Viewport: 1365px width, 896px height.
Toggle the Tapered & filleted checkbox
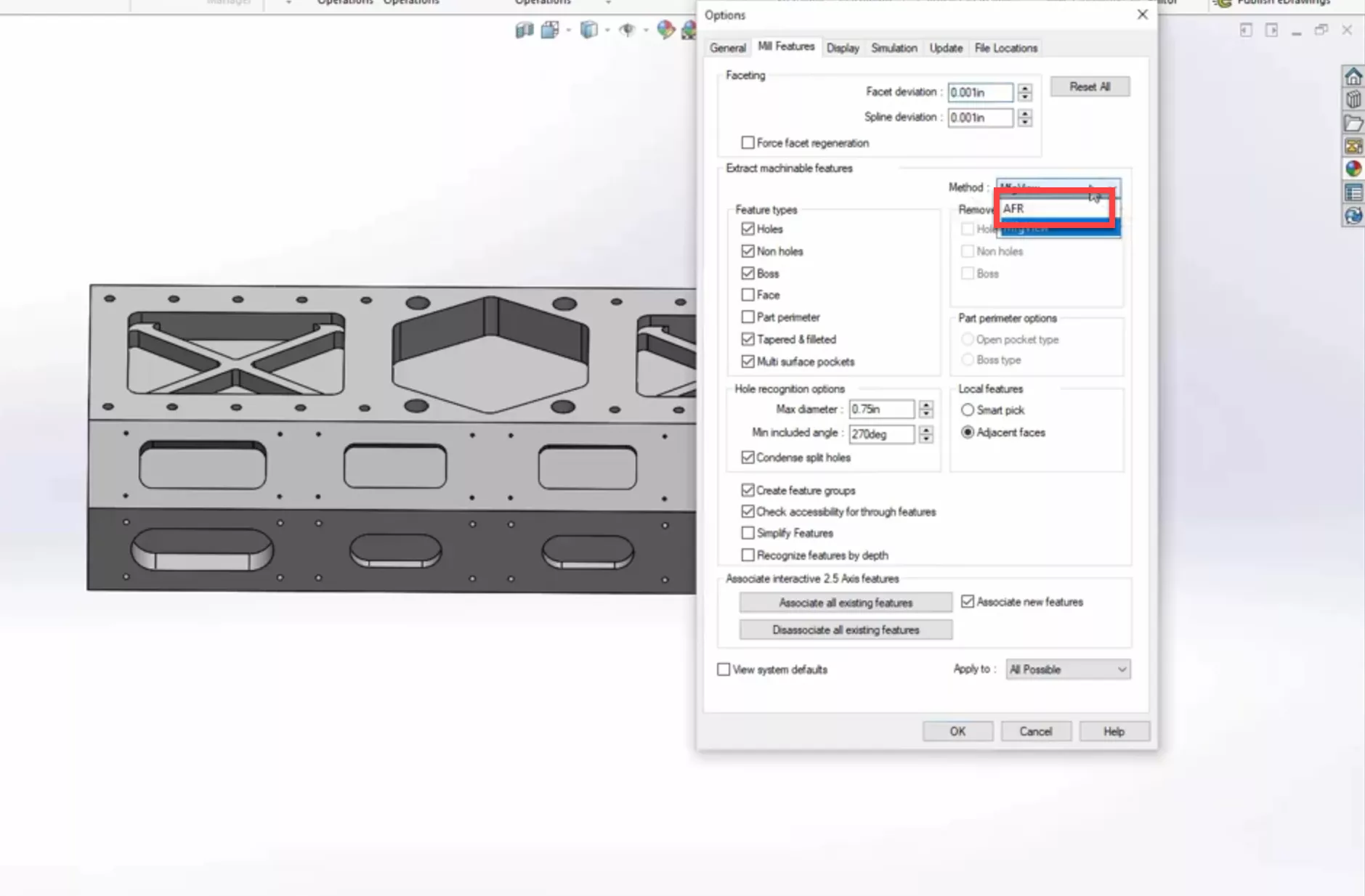pos(748,339)
